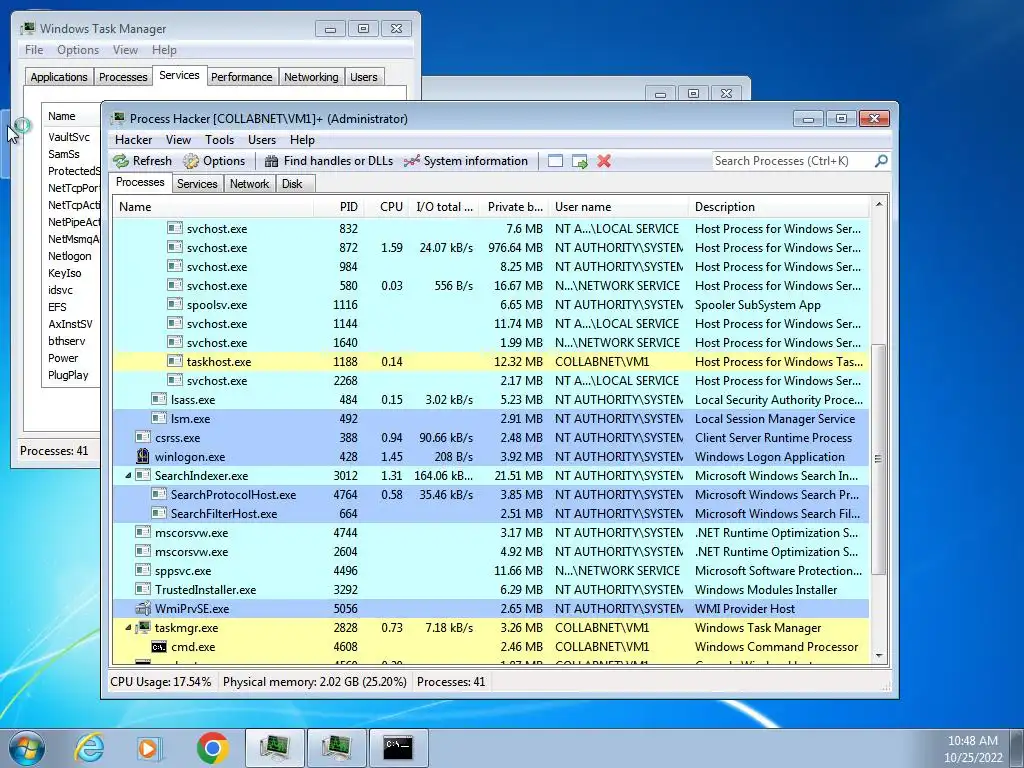Screen dimensions: 1024x768
Task: Click the SearchIndexer.exe process icon
Action: point(142,475)
